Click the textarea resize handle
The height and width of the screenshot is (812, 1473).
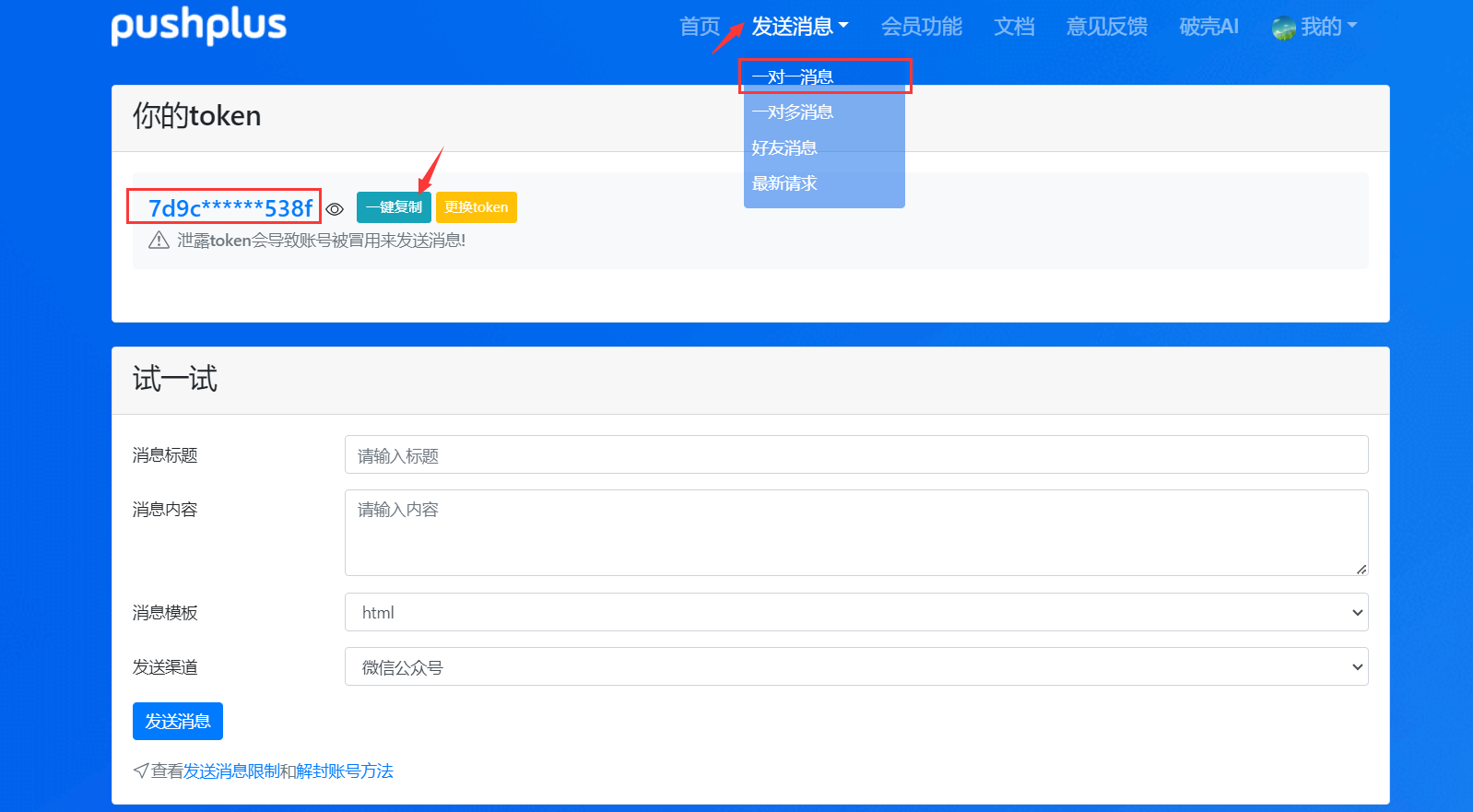(1361, 569)
